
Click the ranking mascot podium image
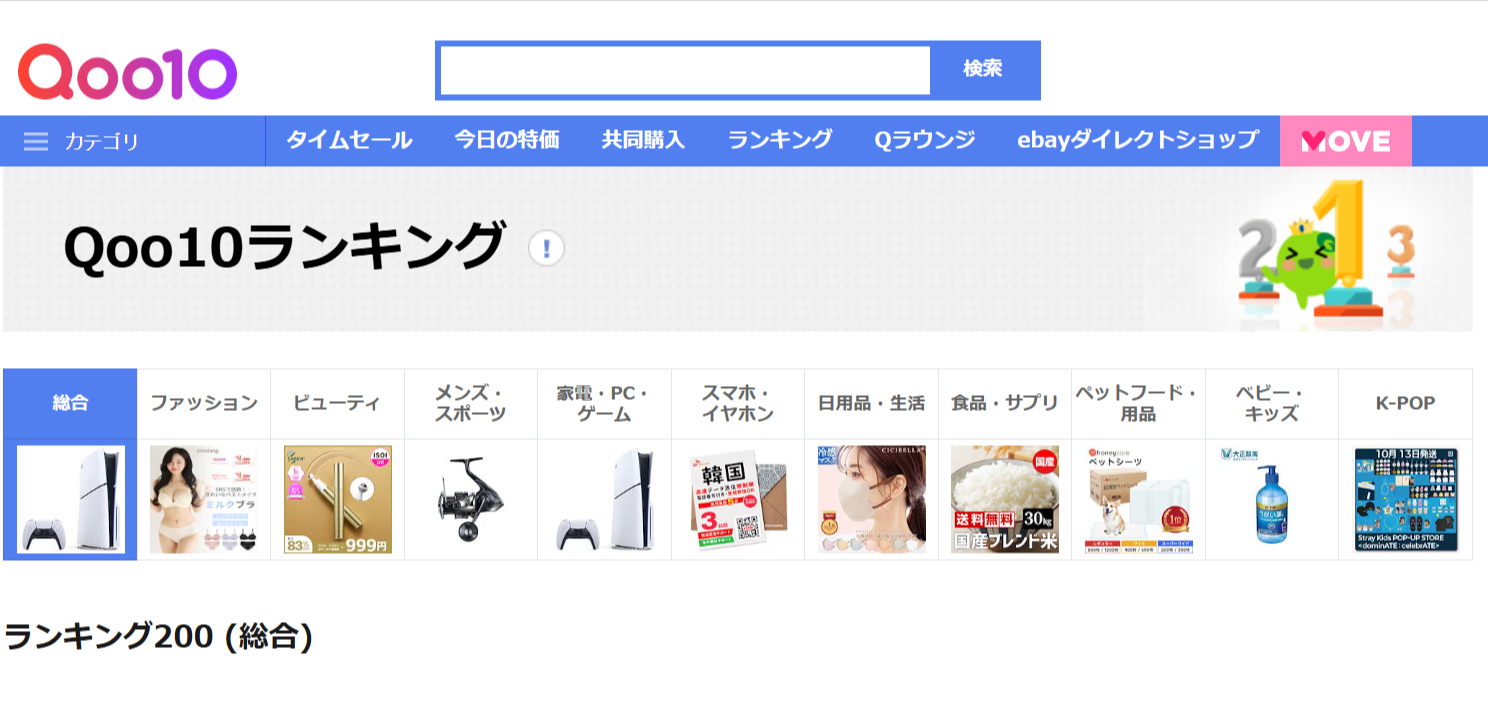(x=1327, y=250)
